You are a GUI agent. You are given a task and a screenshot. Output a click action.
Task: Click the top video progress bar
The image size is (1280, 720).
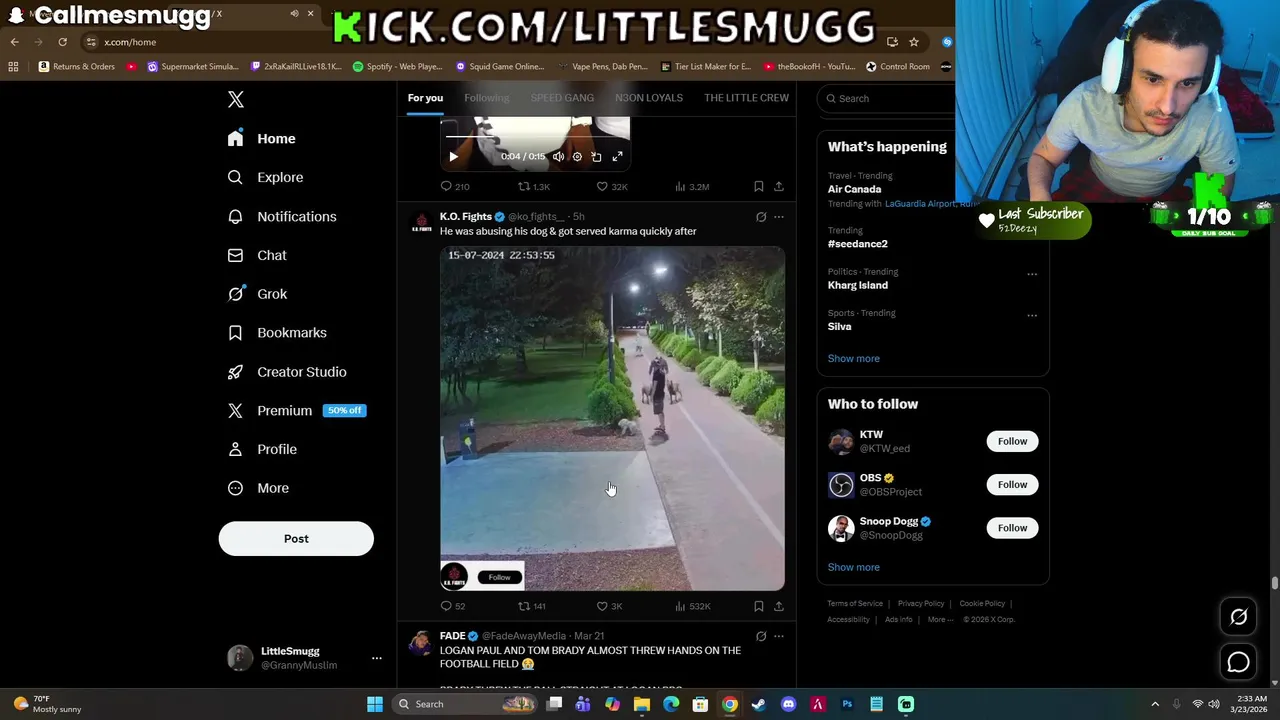click(535, 137)
